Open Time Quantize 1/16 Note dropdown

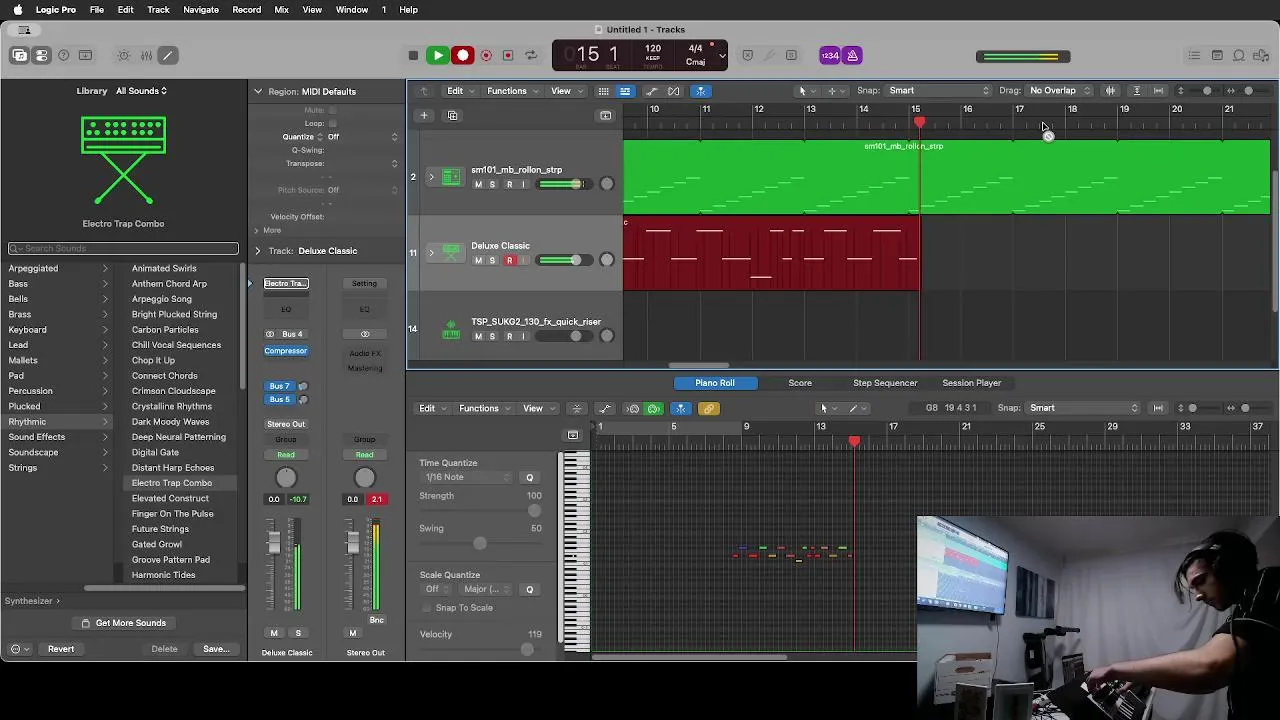coord(468,477)
